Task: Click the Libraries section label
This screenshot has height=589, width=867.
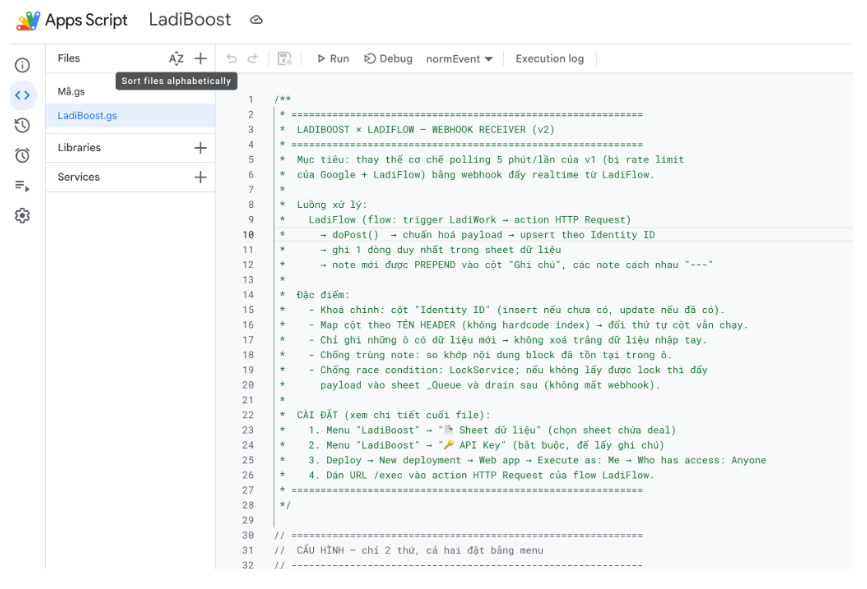Action: 79,148
